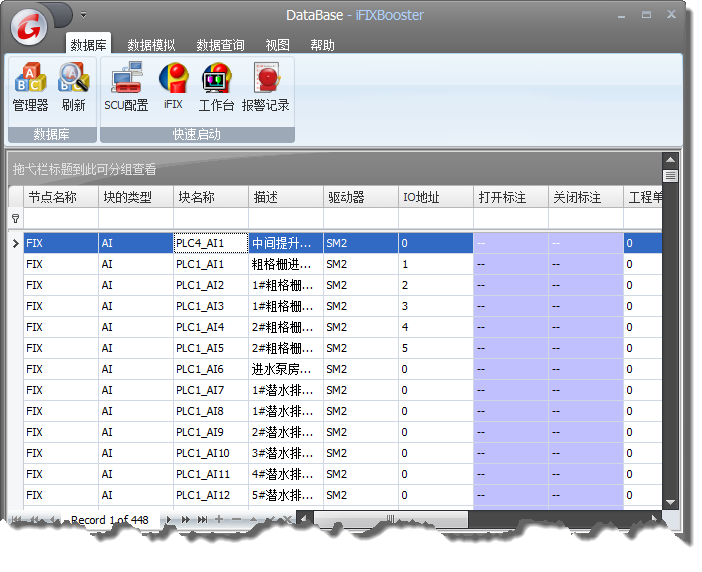Open the 报警记录 alarm record icon
This screenshot has height=572, width=702.
pos(265,88)
